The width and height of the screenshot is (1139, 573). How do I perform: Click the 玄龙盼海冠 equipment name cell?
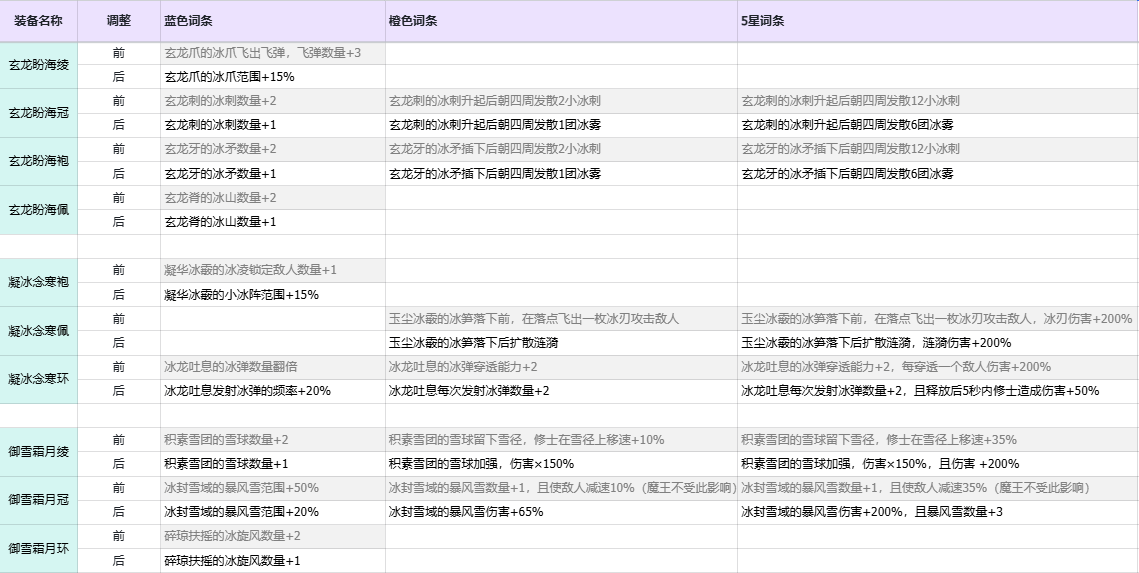tap(39, 113)
